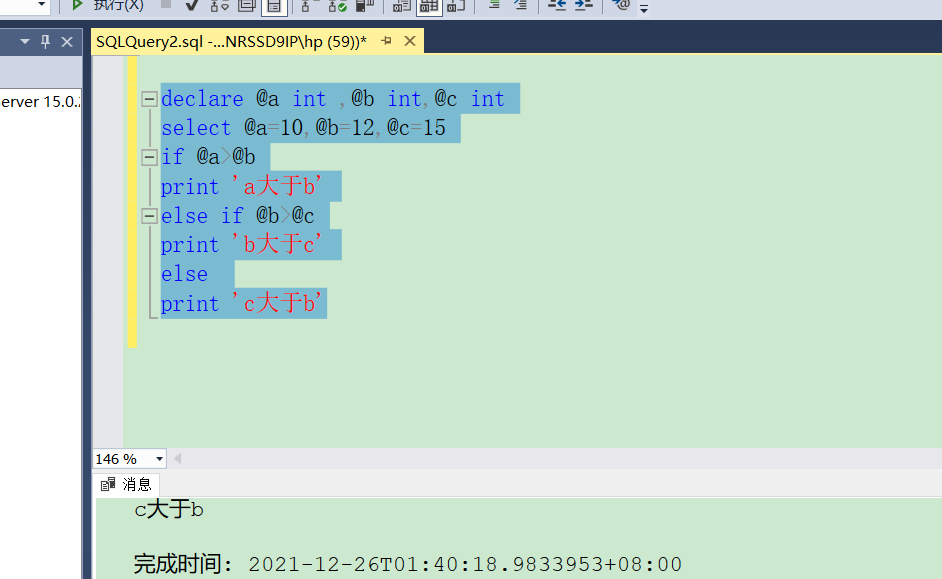Close the SQLQuery2.sql tab
This screenshot has width=942, height=579.
(x=410, y=41)
